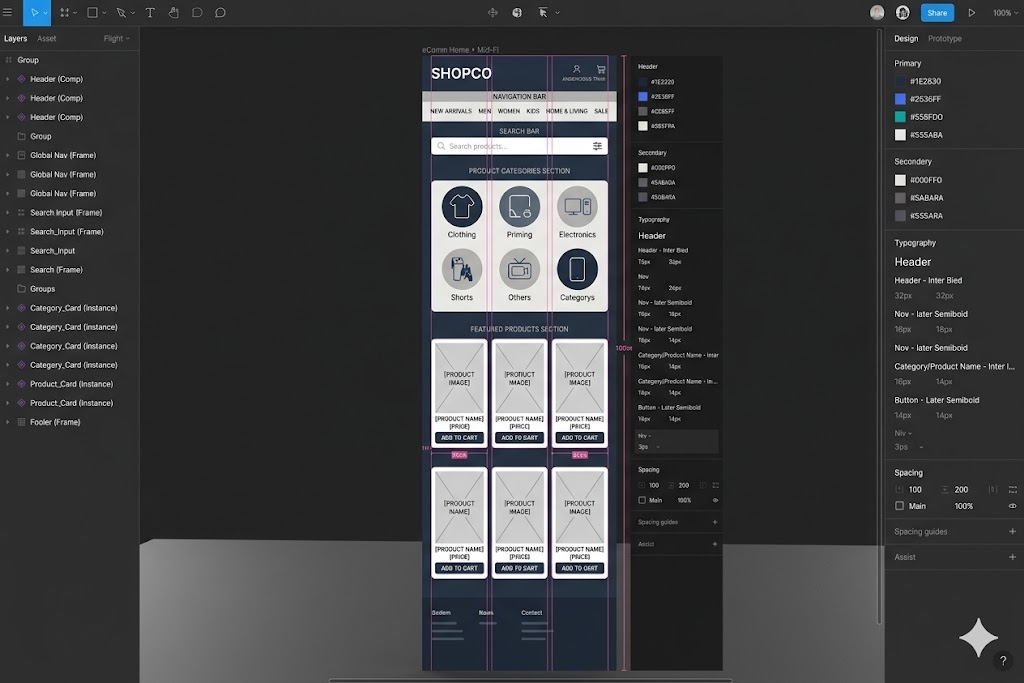Viewport: 1024px width, 683px height.
Task: Click the Others category TV icon
Action: tap(520, 269)
